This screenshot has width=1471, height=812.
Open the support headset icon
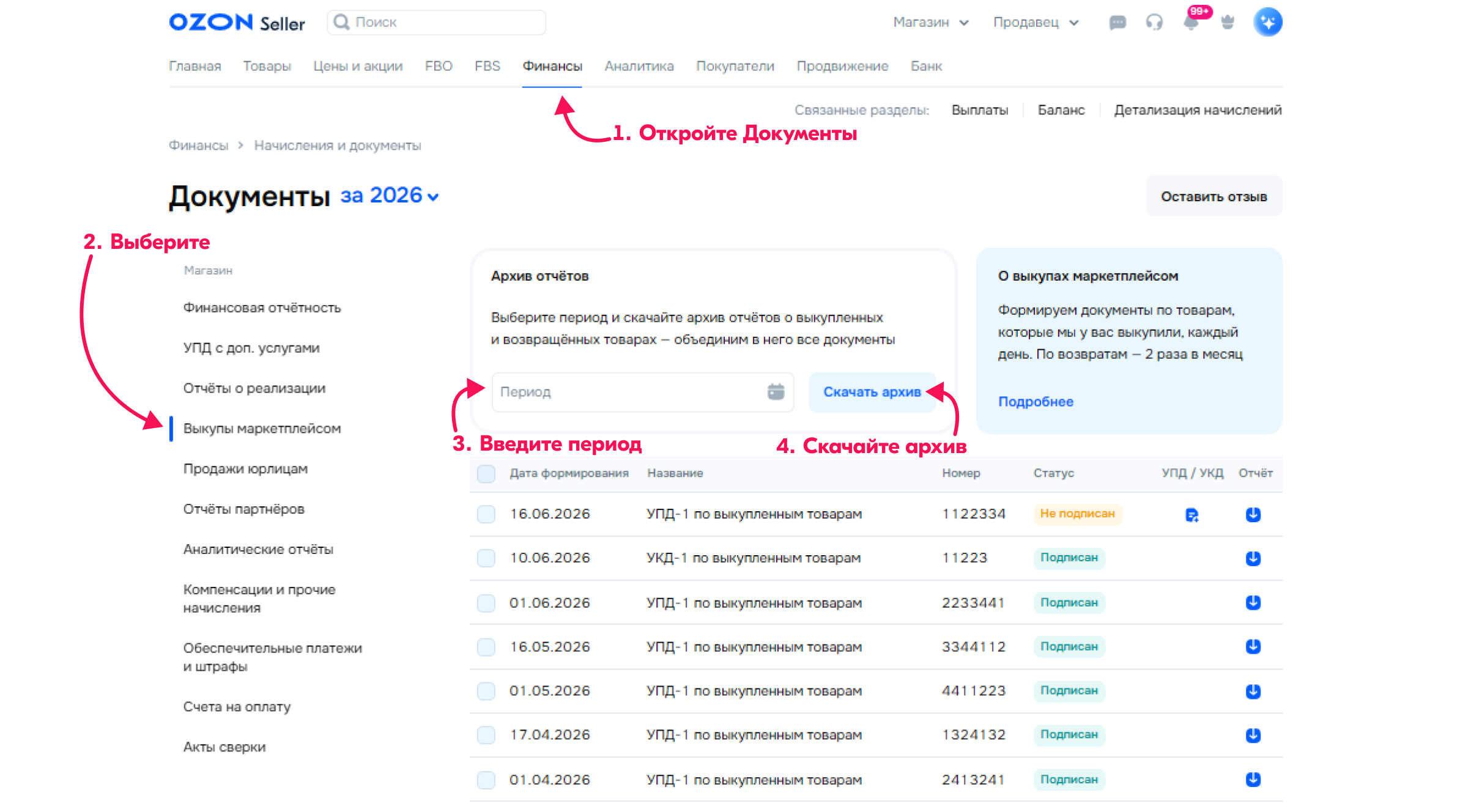[x=1154, y=23]
